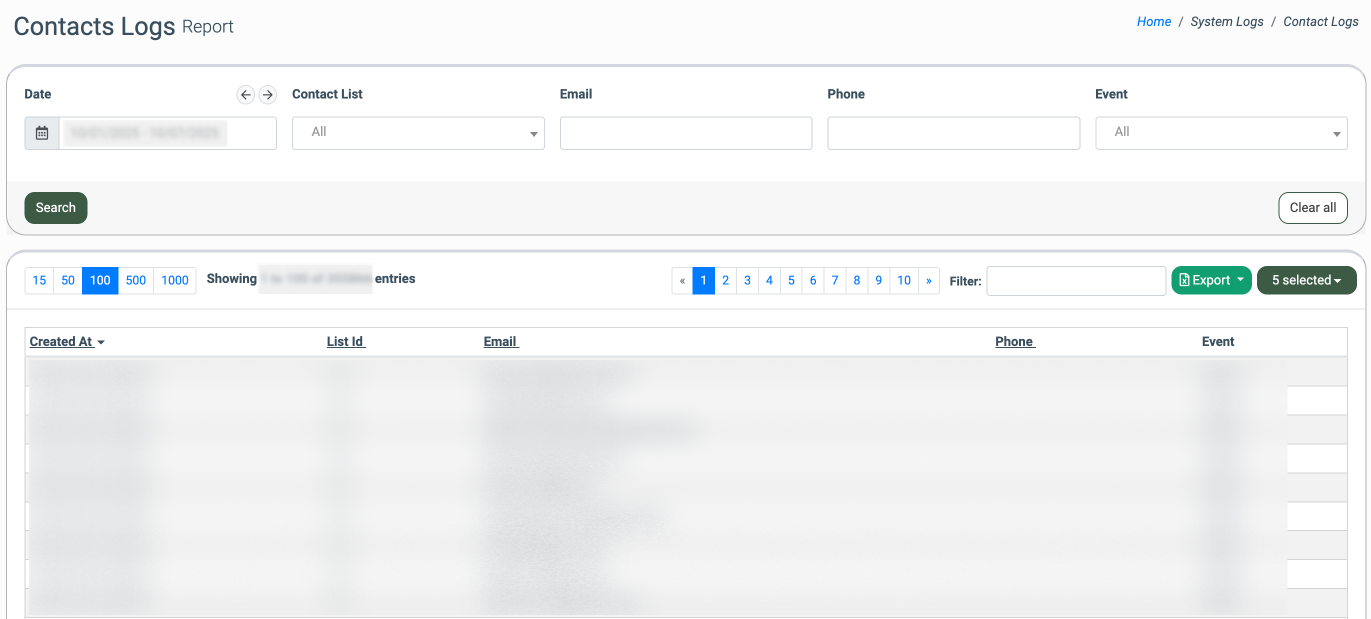
Task: Focus the table Filter text box
Action: (x=1076, y=281)
